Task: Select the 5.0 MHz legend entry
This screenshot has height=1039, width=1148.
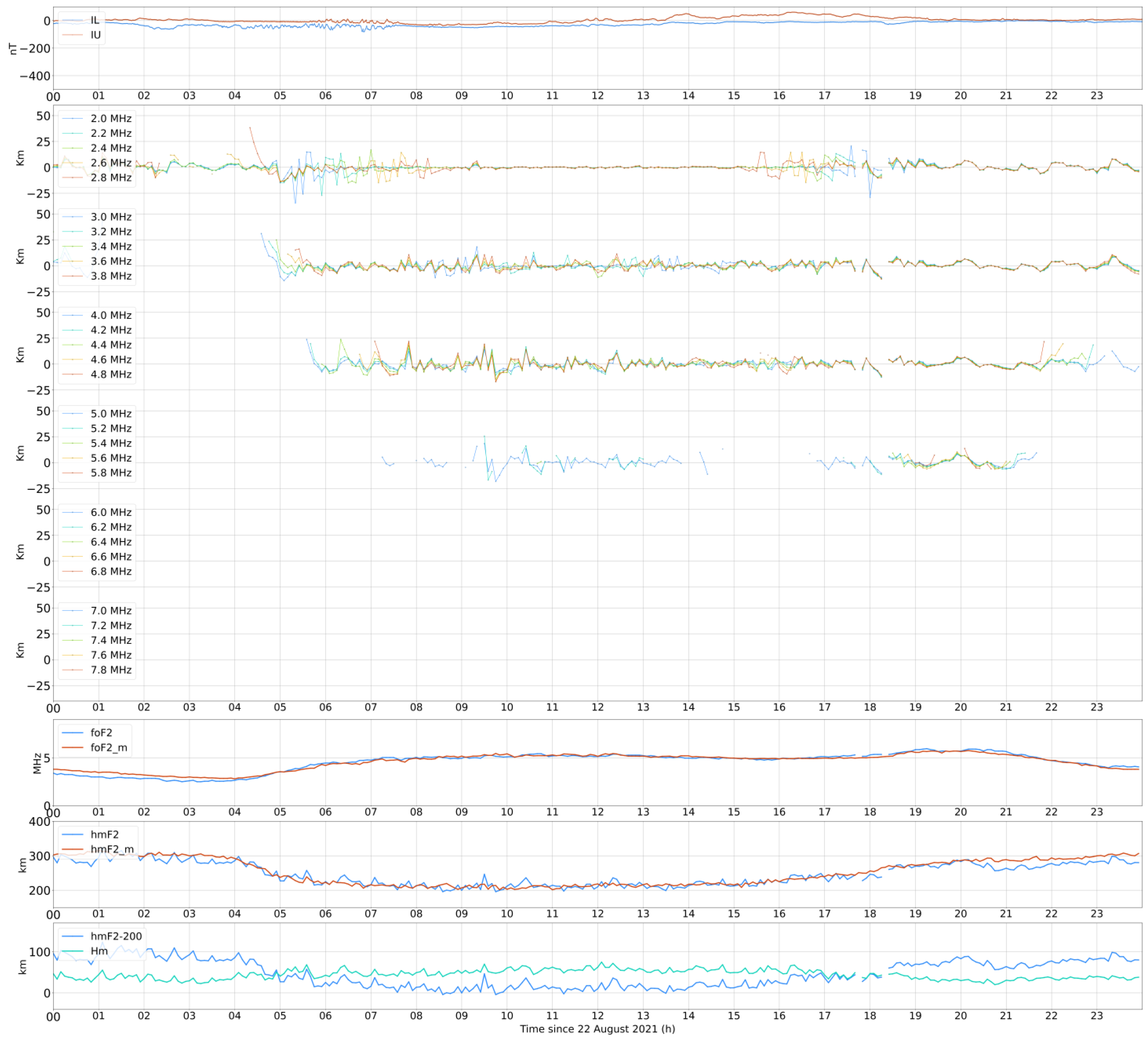Action: 111,414
